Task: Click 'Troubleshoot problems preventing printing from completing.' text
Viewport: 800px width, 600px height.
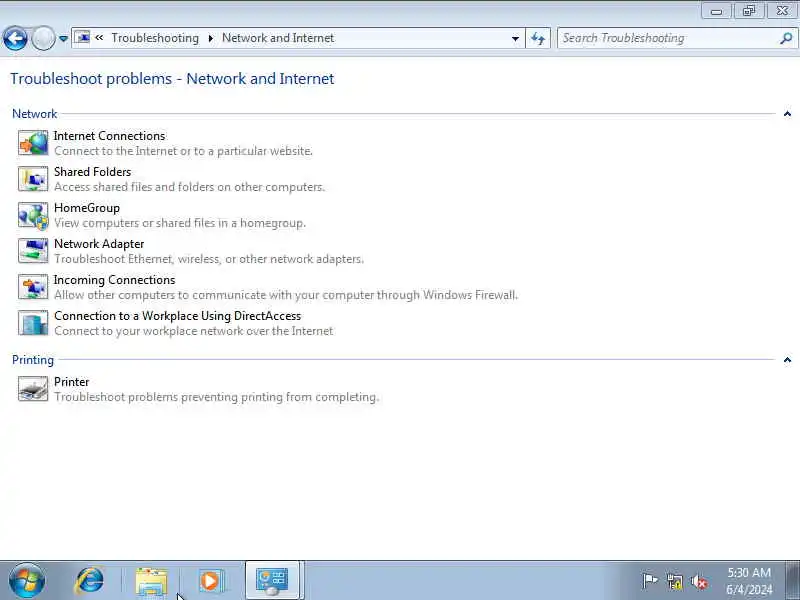Action: [x=216, y=397]
